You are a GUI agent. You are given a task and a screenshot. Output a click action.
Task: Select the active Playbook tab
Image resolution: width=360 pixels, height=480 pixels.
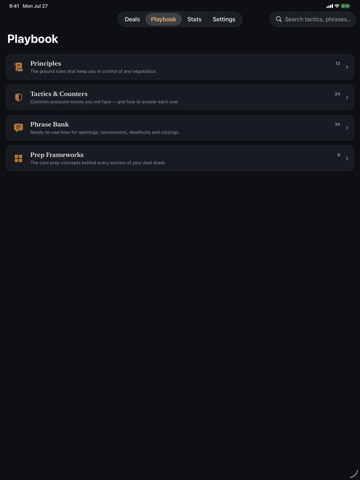pyautogui.click(x=163, y=19)
